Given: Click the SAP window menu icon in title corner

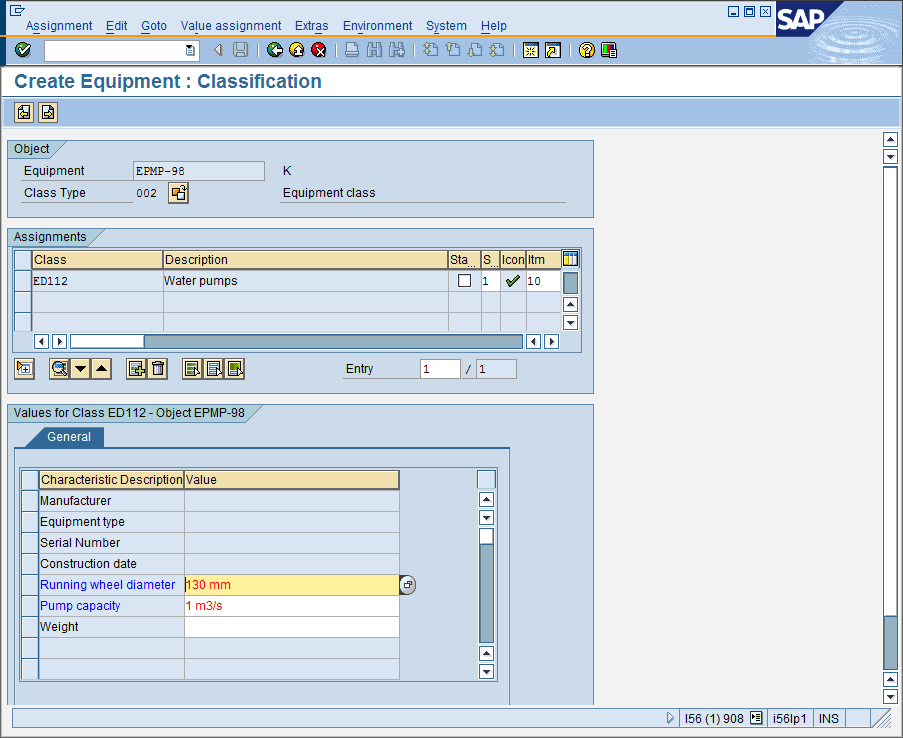Looking at the screenshot, I should (17, 10).
